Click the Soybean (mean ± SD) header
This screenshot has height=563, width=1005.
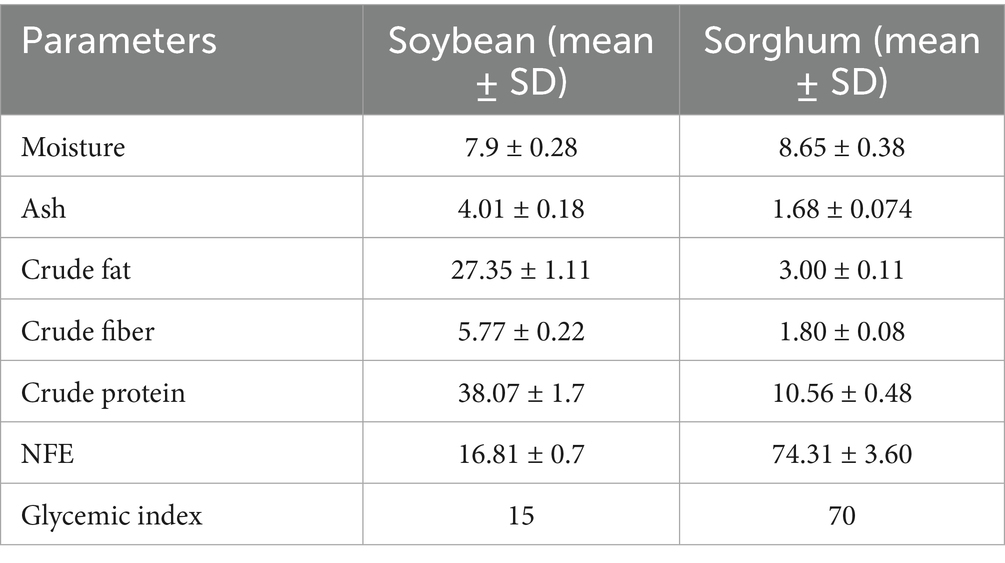point(520,59)
